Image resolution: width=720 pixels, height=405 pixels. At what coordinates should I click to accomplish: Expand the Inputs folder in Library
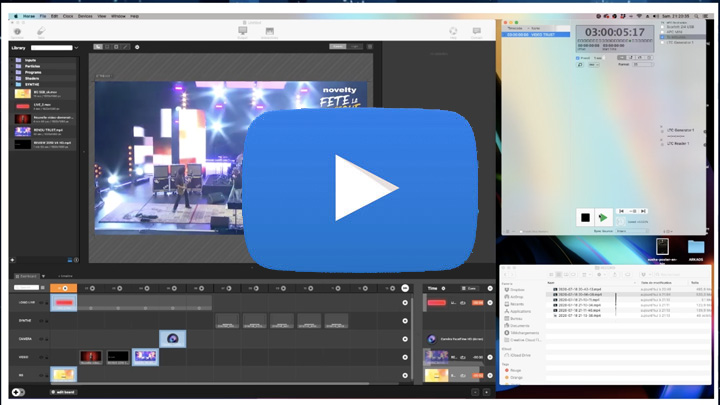(x=12, y=60)
